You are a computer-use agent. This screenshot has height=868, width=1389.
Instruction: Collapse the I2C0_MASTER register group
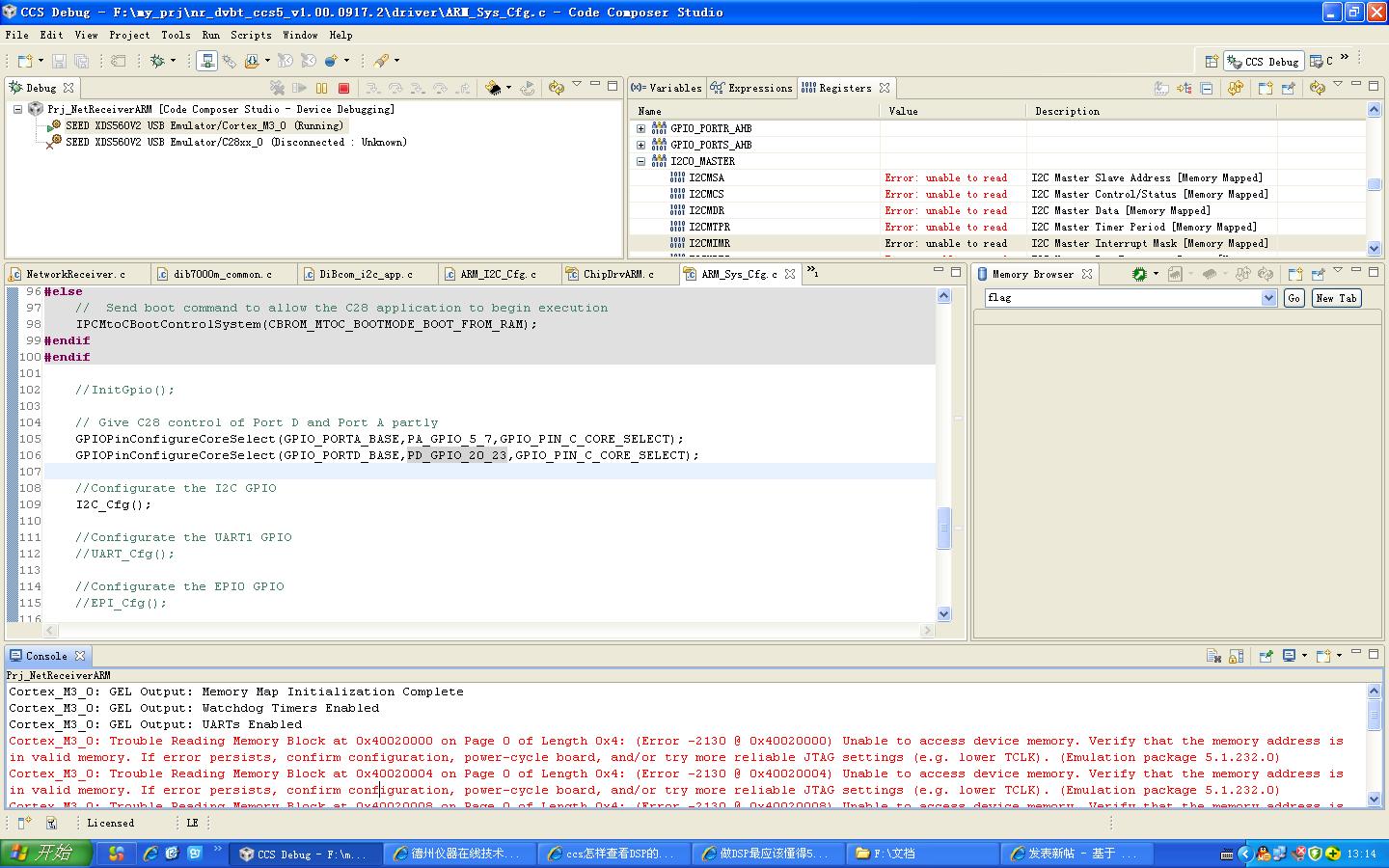640,161
